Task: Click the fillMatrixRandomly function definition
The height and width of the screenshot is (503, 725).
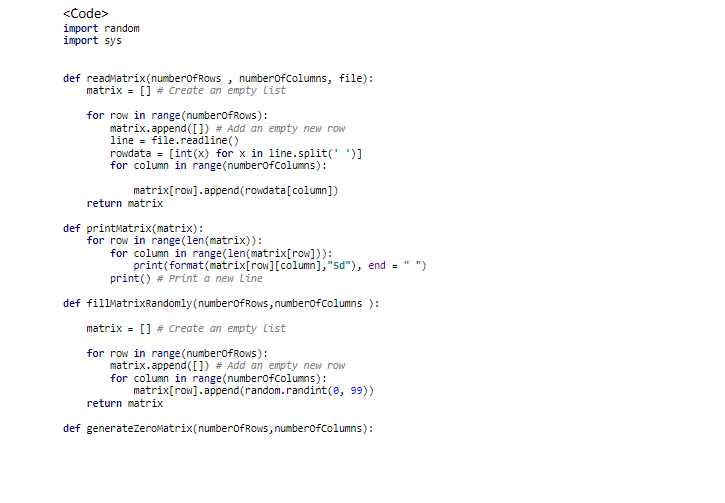Action: (221, 304)
